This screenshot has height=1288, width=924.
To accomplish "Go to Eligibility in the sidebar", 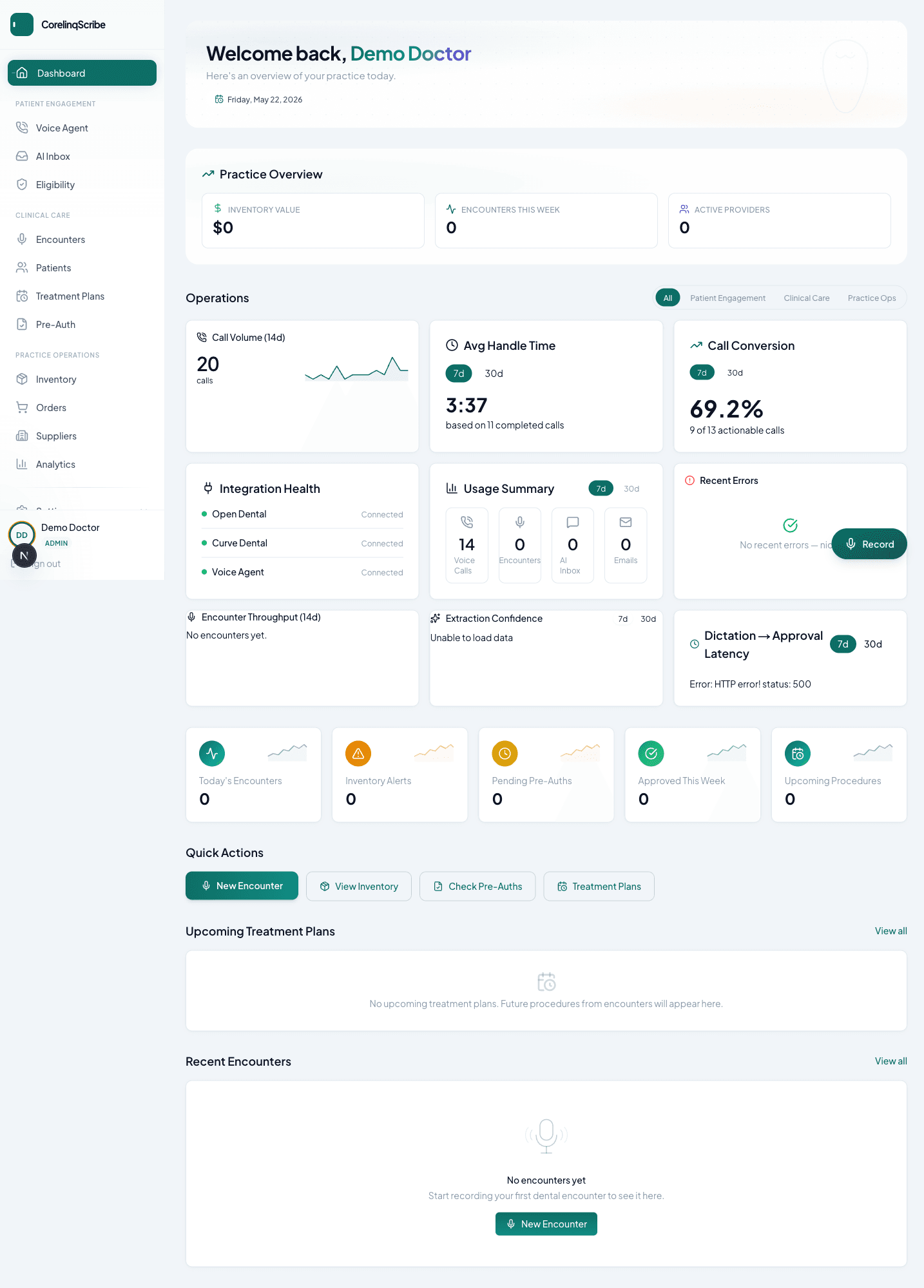I will 82,185.
